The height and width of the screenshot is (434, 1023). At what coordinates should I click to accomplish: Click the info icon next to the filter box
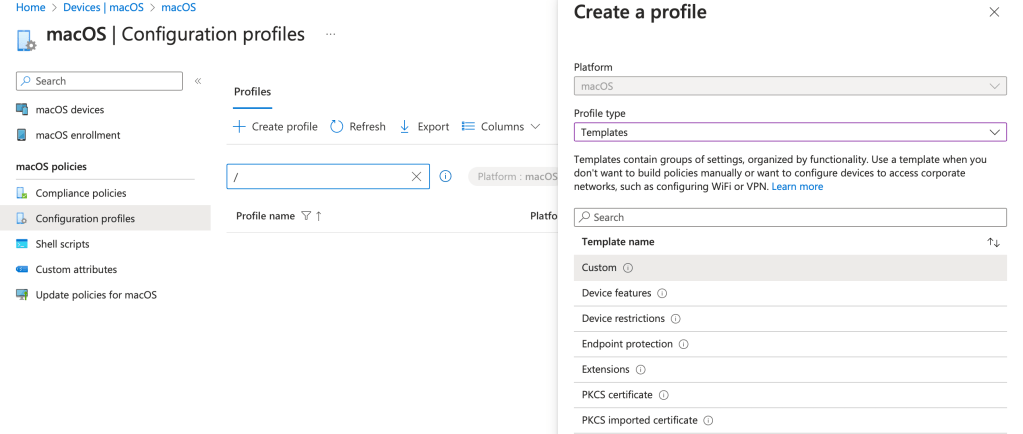pos(446,177)
